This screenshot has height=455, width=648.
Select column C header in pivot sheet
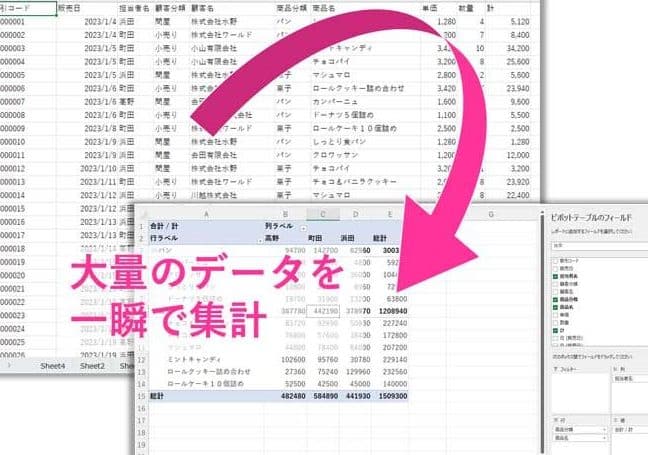click(x=325, y=214)
